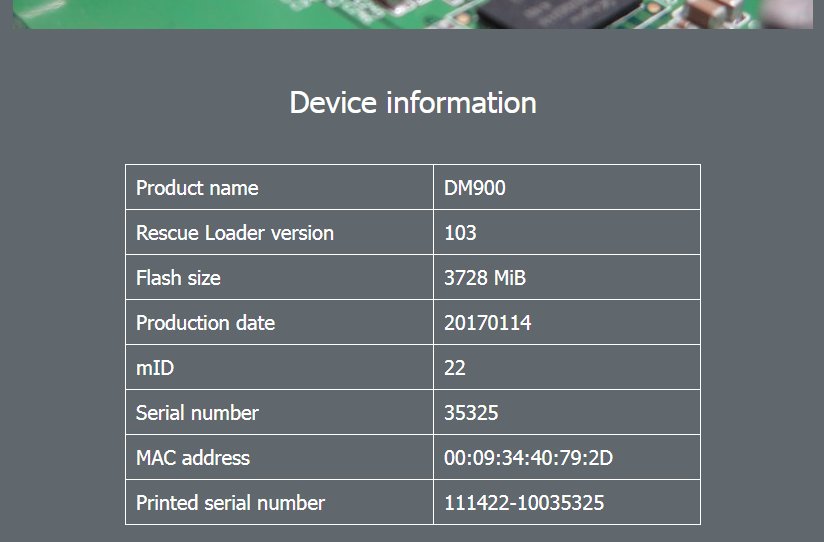This screenshot has width=824, height=542.
Task: Select the Printed serial number label
Action: pos(230,503)
